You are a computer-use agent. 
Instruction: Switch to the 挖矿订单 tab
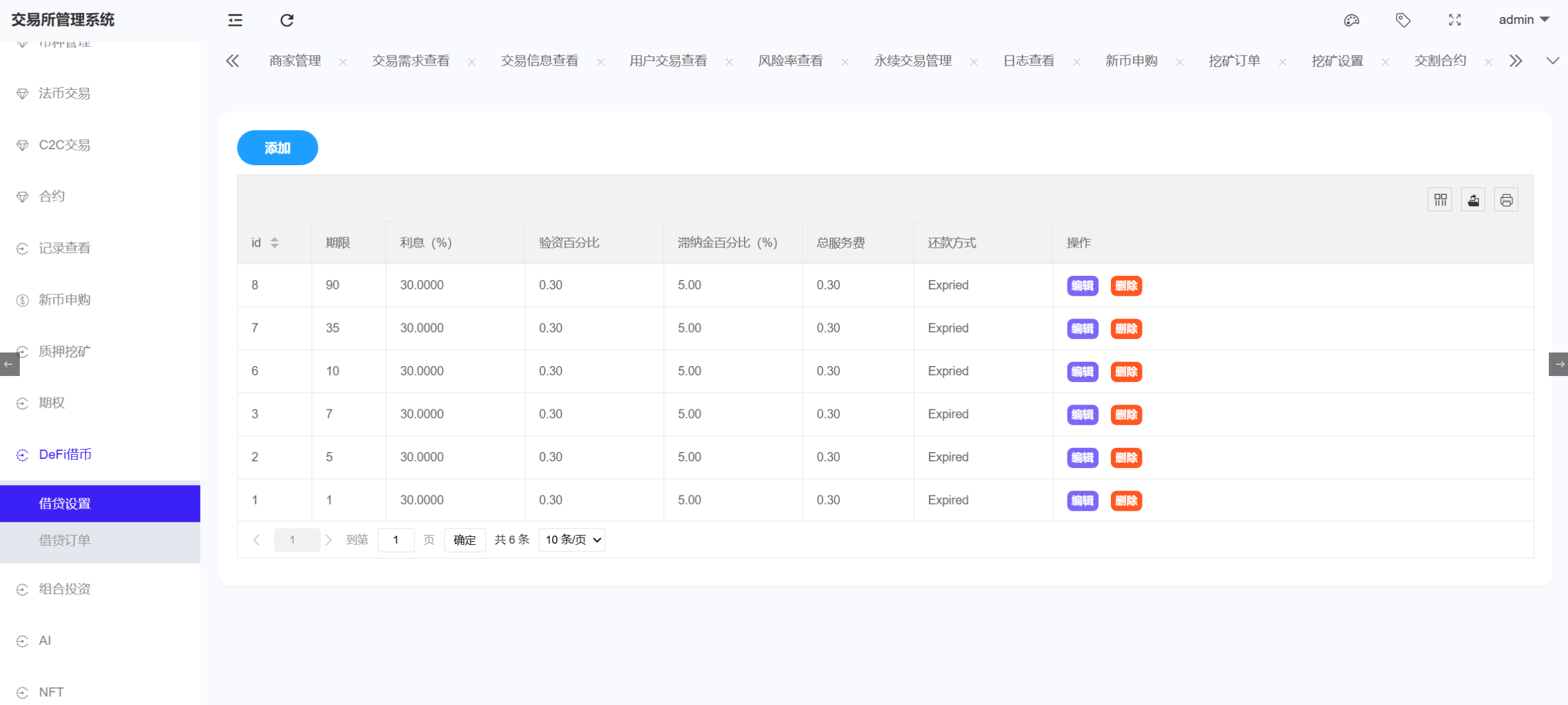(x=1234, y=61)
